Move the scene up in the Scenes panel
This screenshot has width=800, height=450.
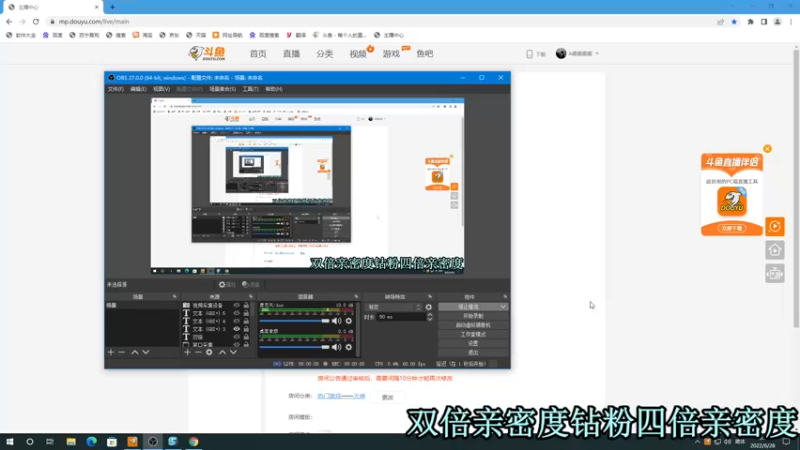point(135,352)
